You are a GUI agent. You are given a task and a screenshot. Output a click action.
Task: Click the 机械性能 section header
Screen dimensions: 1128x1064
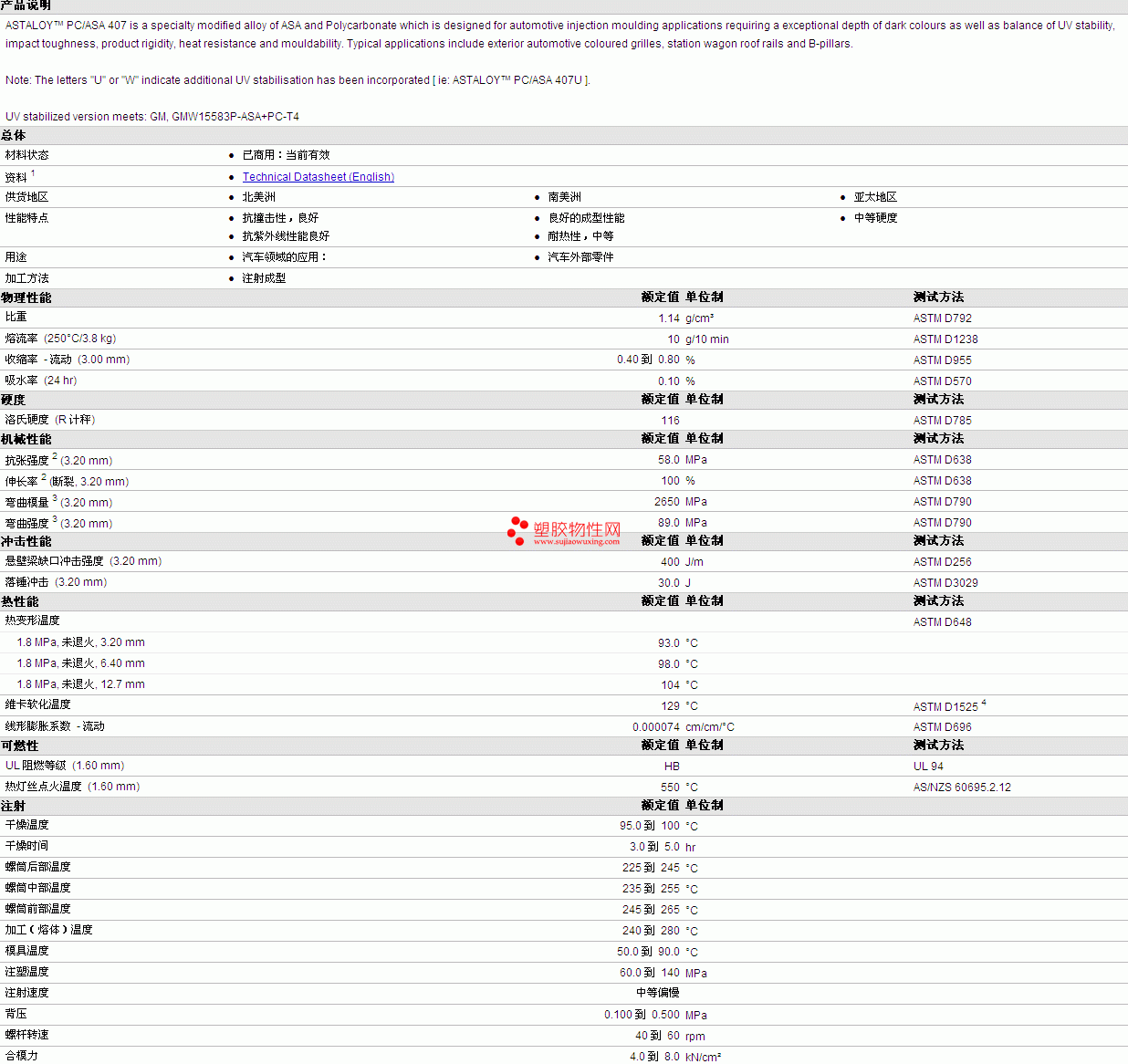tap(26, 439)
